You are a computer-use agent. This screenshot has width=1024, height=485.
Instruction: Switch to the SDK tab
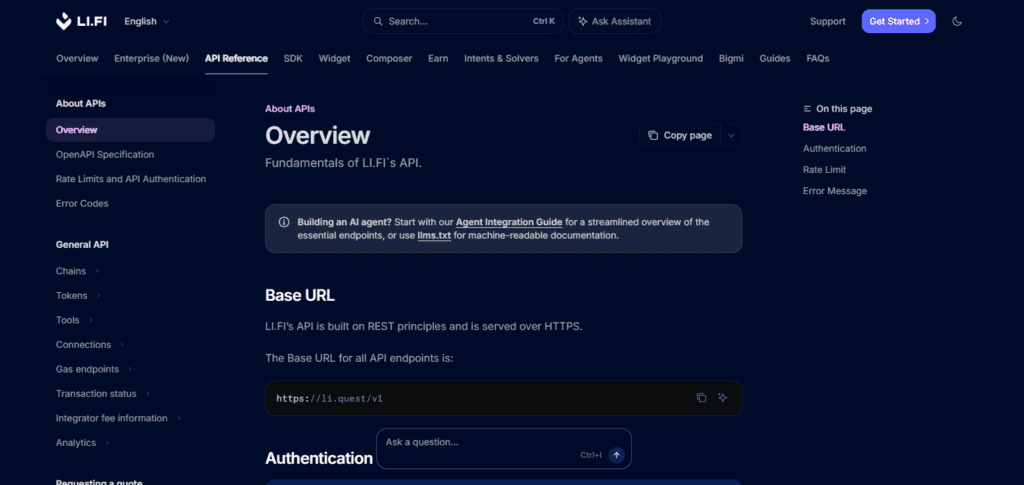(293, 58)
